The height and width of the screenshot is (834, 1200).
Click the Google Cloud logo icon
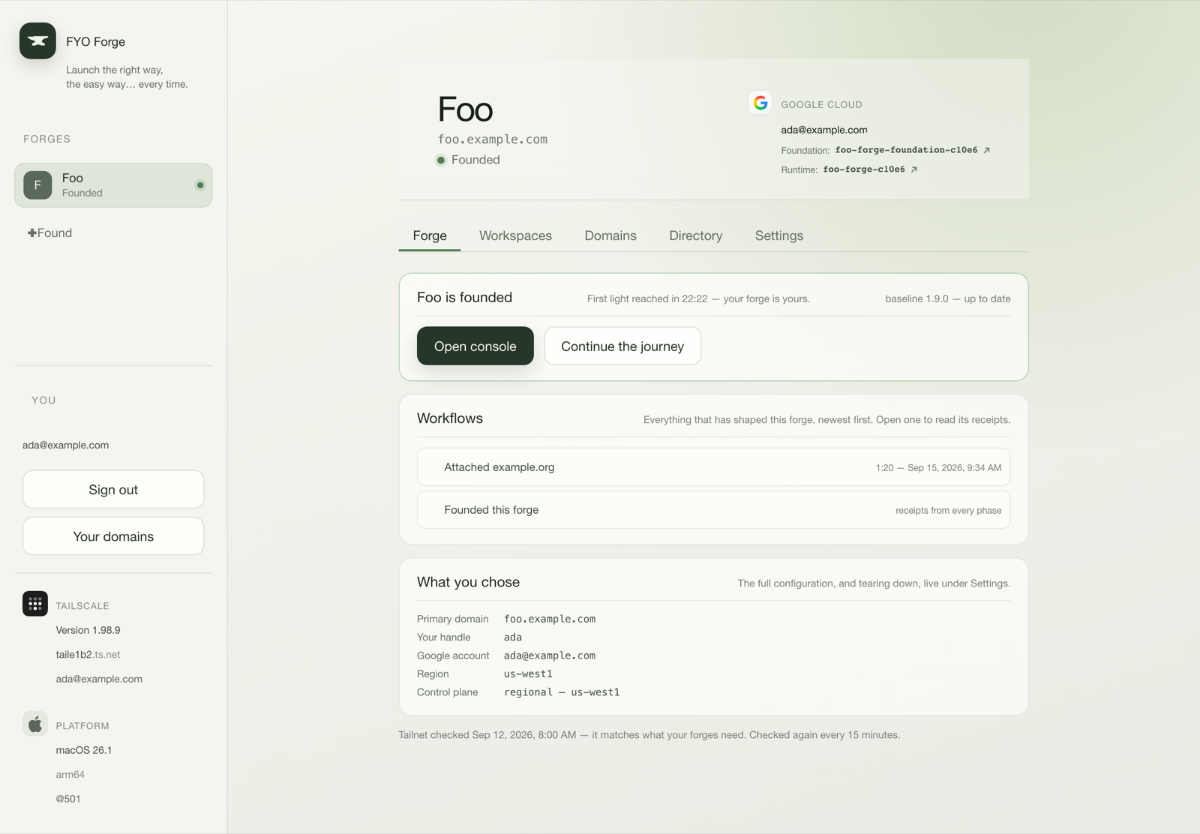tap(761, 103)
